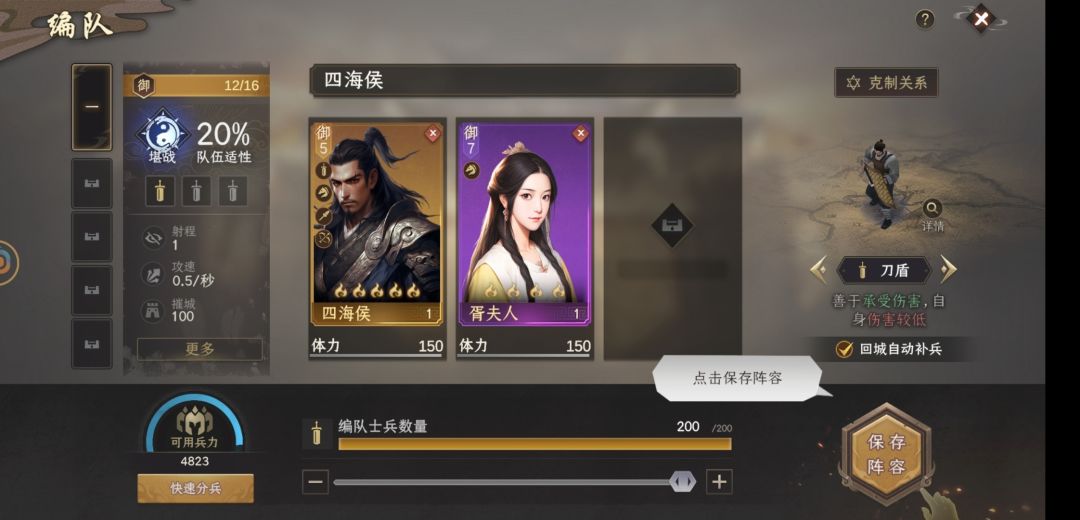Open the help question mark icon
The height and width of the screenshot is (520, 1080).
point(924,19)
